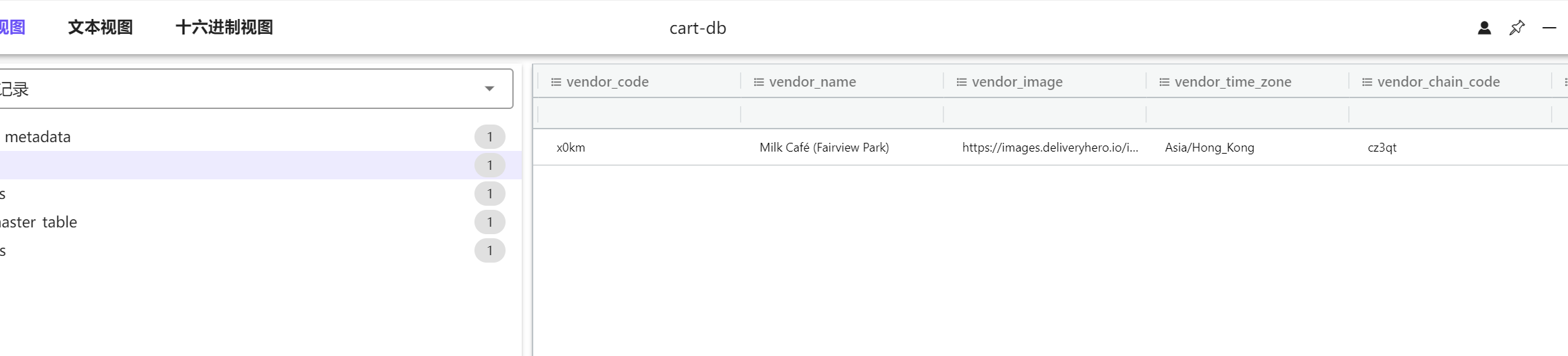Open vendor_image column menu icon
Viewport: 1568px width, 356px height.
pyautogui.click(x=961, y=82)
